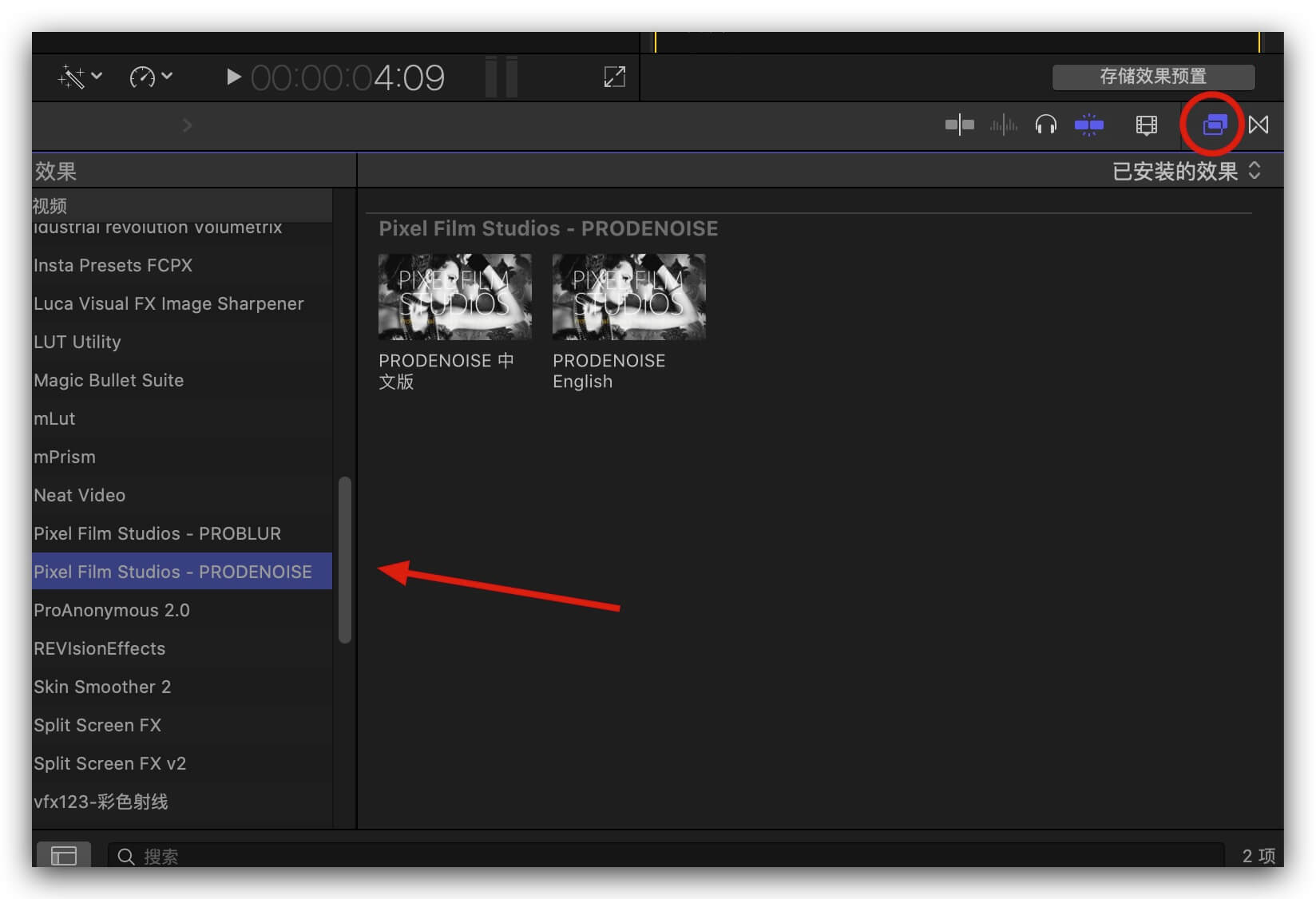Open clip appearance filmstrip icon

(x=1146, y=125)
